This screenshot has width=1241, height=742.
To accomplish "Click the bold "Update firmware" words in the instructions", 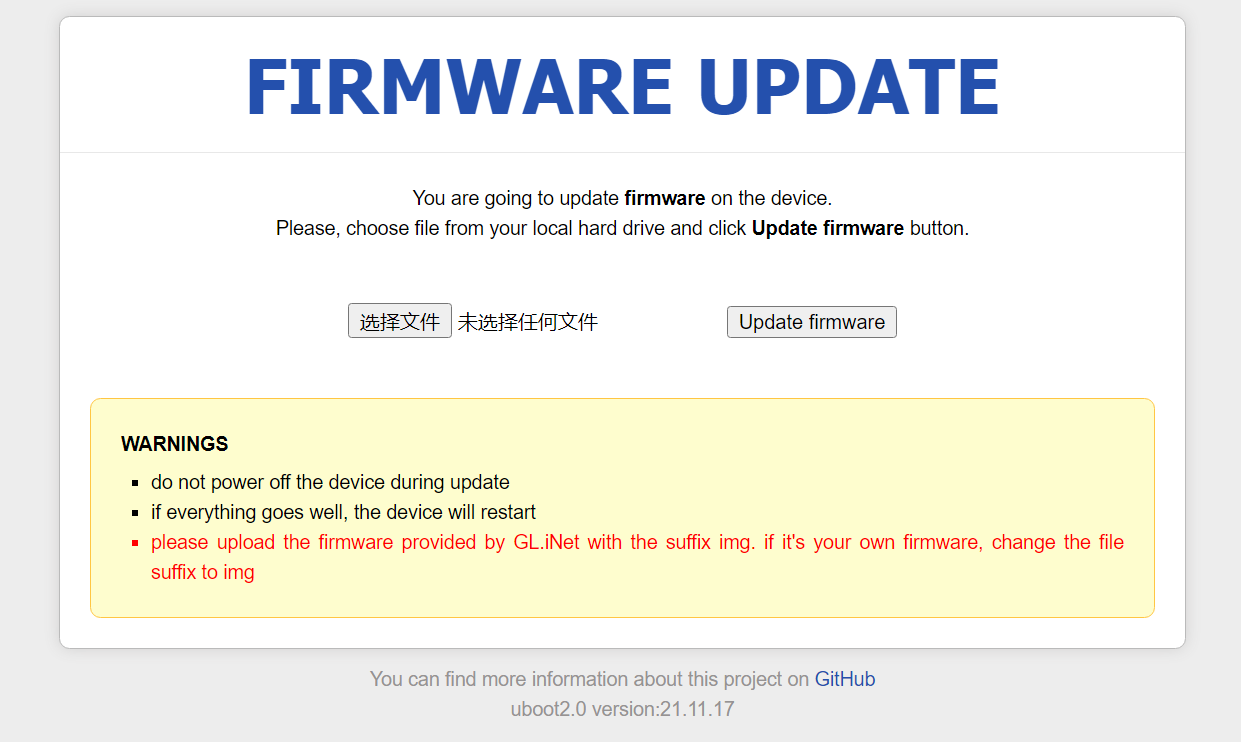I will (x=827, y=228).
